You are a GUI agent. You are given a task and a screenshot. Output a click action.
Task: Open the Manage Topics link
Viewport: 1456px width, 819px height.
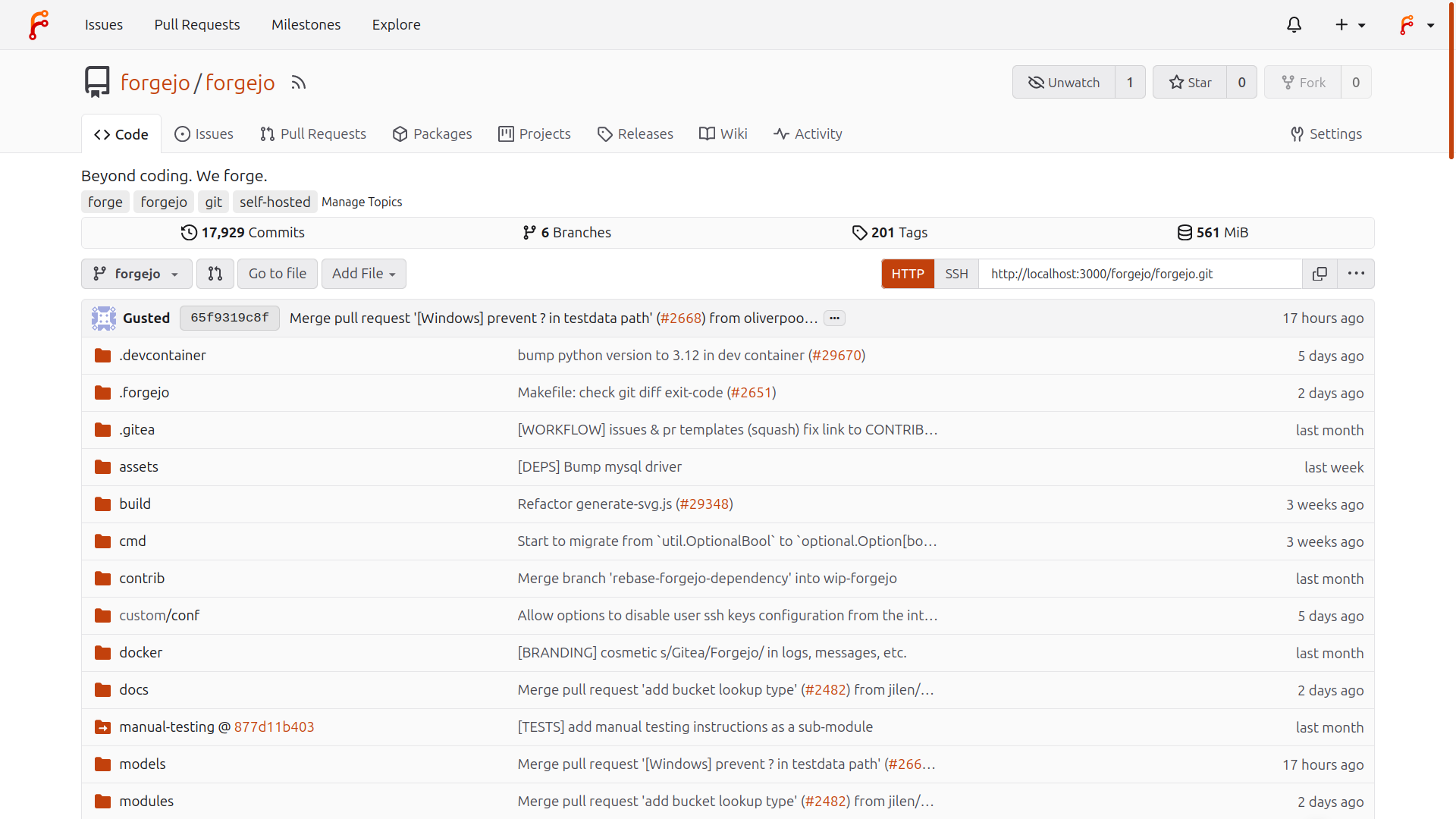(x=362, y=202)
